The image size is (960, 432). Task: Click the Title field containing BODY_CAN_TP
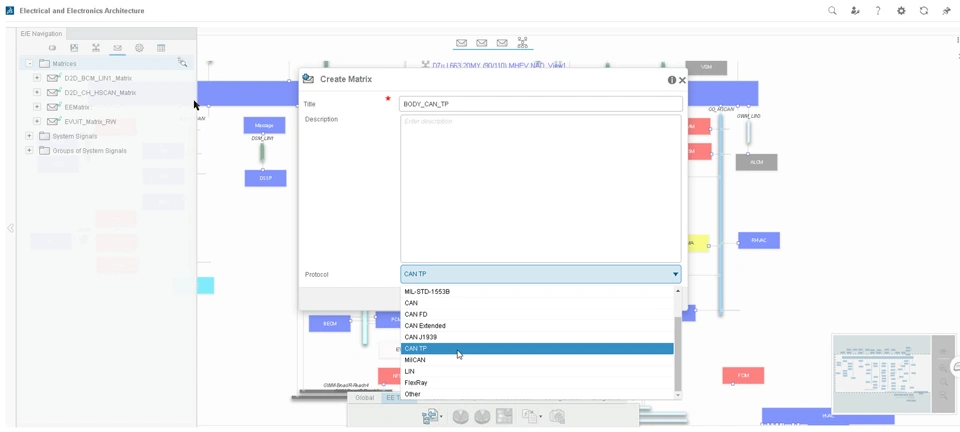click(541, 104)
